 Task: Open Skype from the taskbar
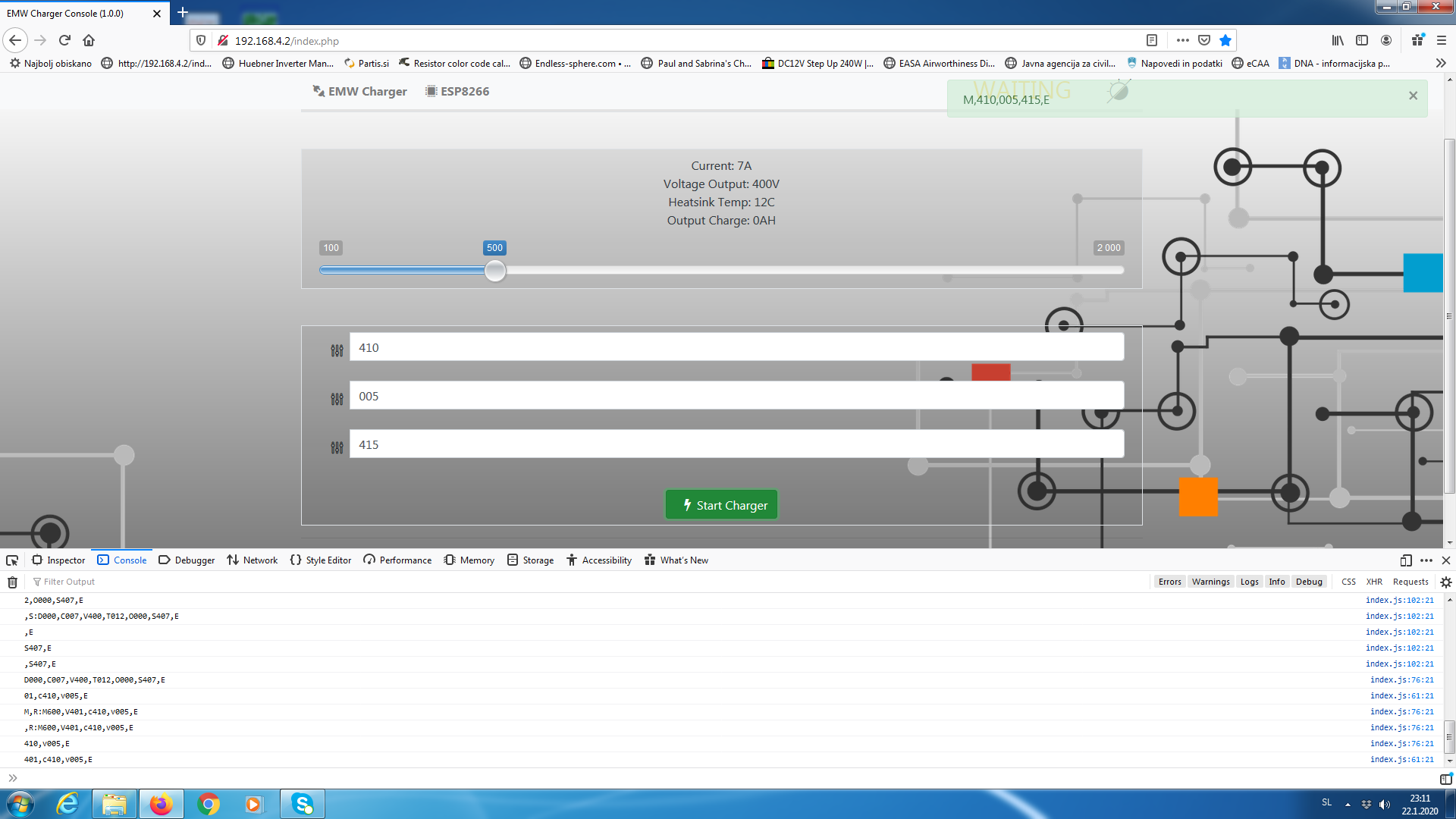pyautogui.click(x=303, y=804)
